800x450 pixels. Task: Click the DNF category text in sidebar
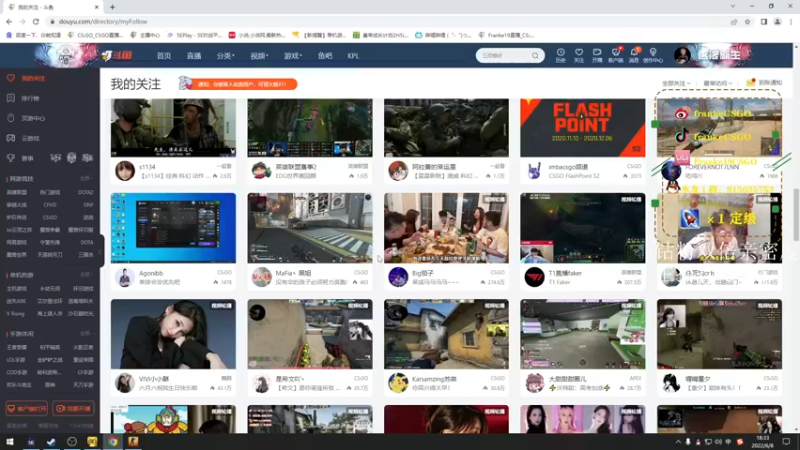(88, 205)
